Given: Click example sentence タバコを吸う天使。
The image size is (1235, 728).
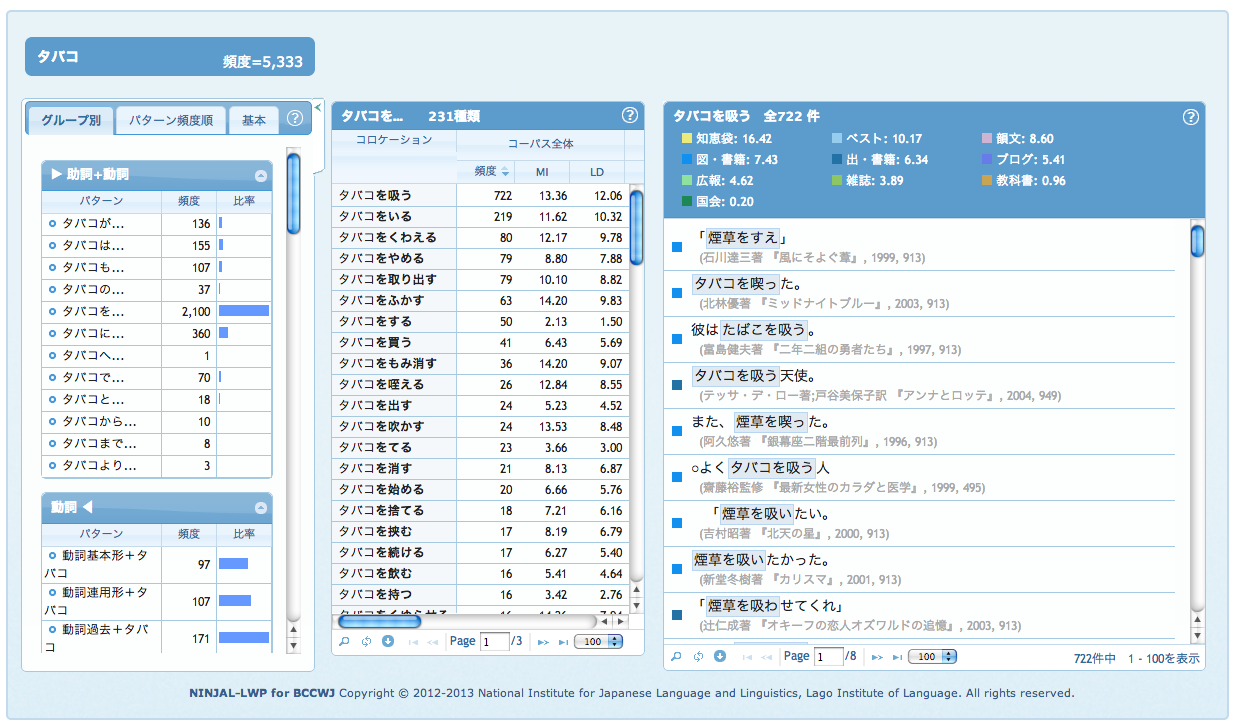Looking at the screenshot, I should pyautogui.click(x=754, y=375).
